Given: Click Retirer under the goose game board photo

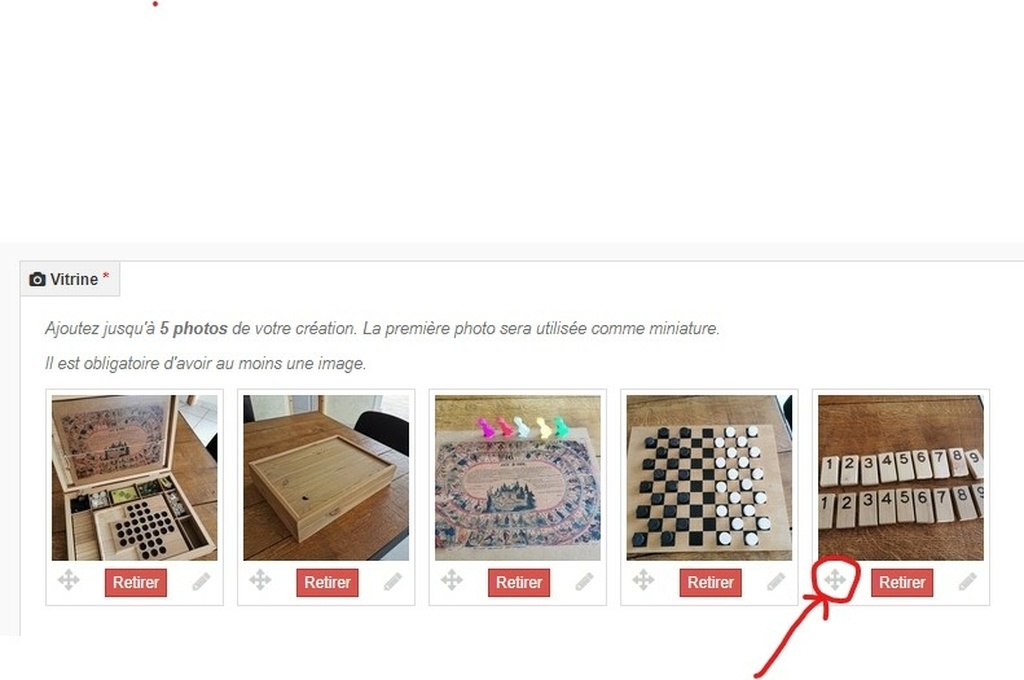Looking at the screenshot, I should [x=519, y=583].
